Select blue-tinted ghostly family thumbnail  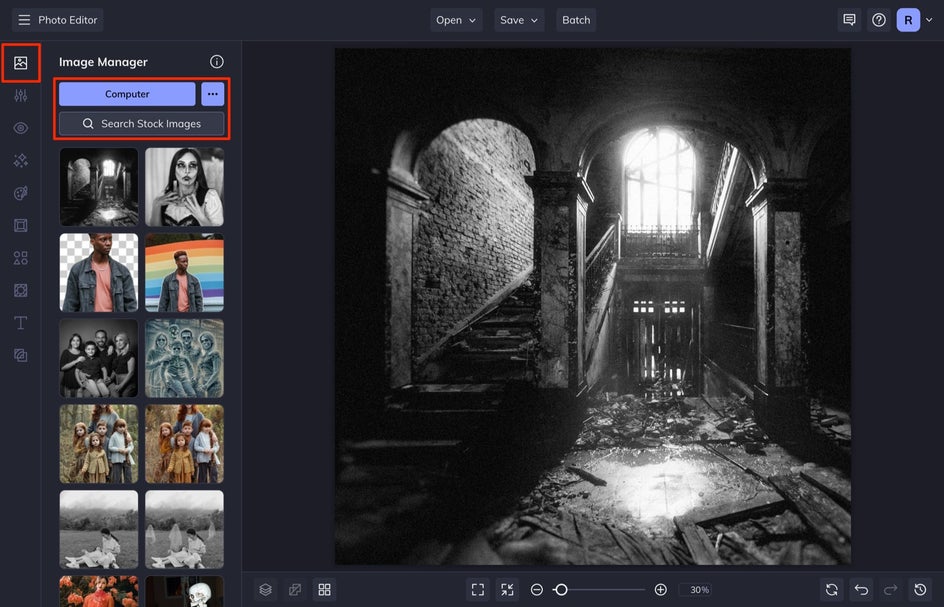point(184,358)
